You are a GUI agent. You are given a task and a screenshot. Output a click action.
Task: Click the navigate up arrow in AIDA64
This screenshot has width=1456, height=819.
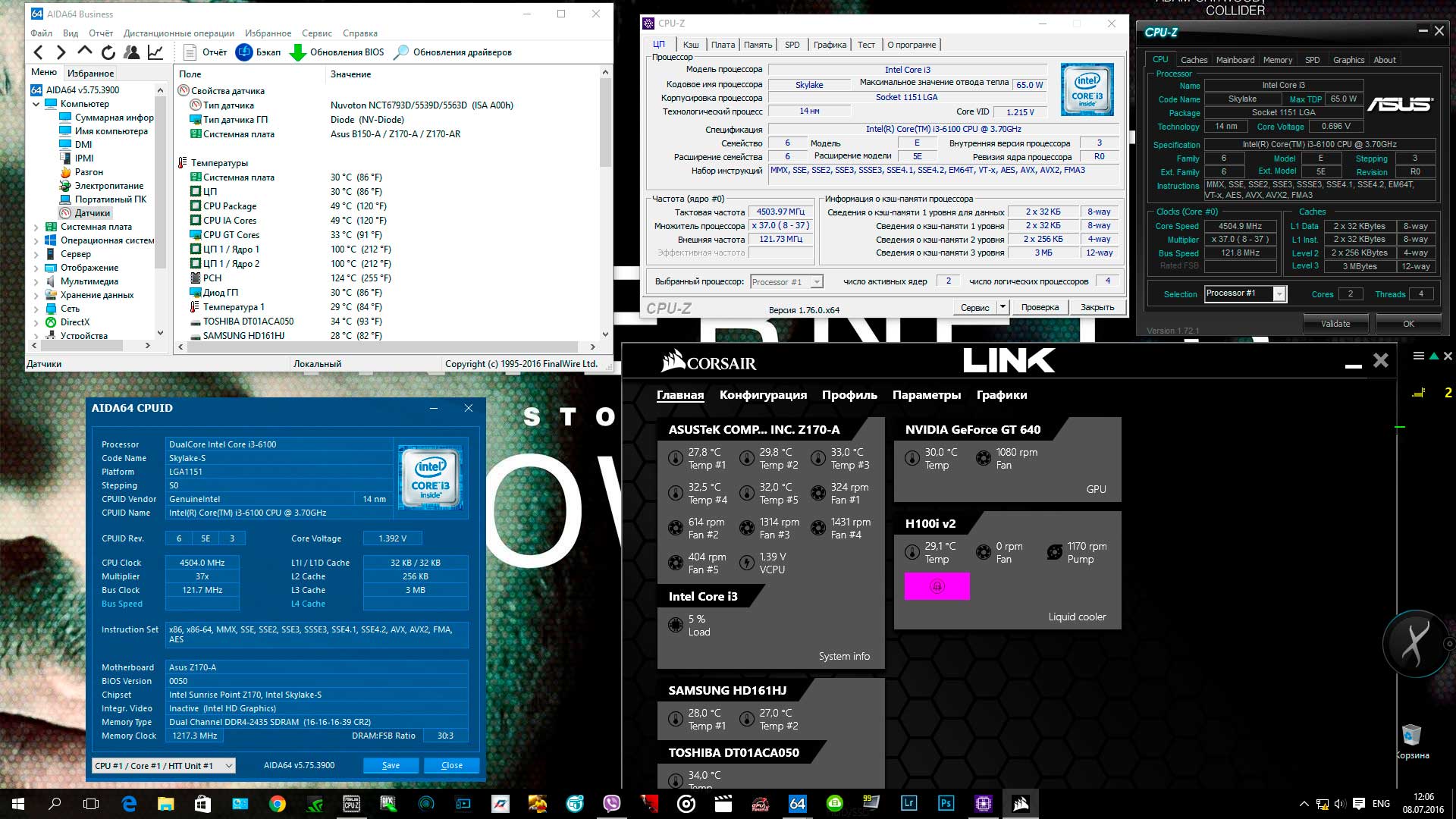coord(85,52)
